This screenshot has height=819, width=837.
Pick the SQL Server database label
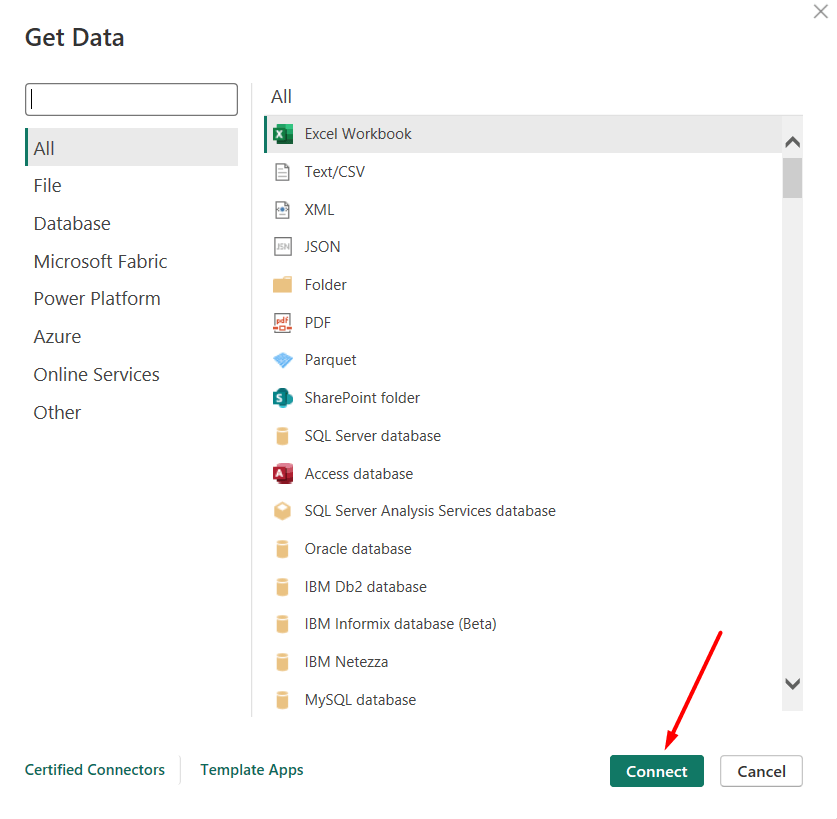tap(373, 436)
